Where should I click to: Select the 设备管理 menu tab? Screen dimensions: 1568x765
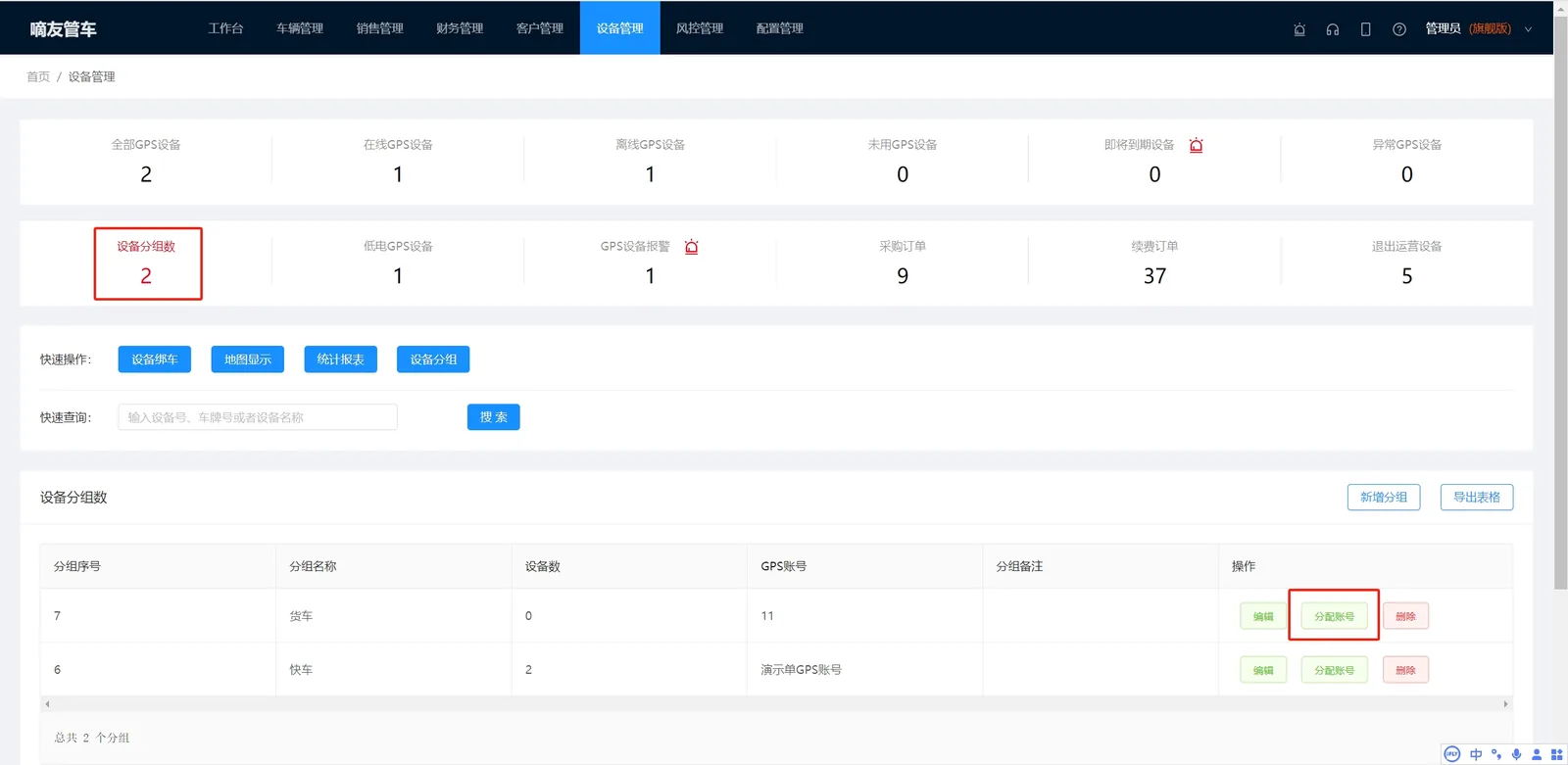point(620,28)
